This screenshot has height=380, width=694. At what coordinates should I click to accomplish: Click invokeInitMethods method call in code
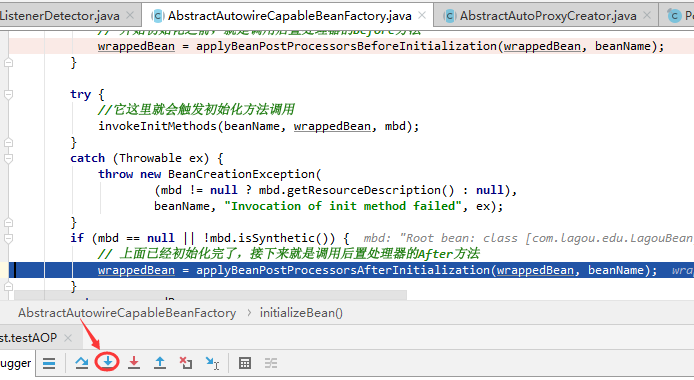pyautogui.click(x=158, y=127)
